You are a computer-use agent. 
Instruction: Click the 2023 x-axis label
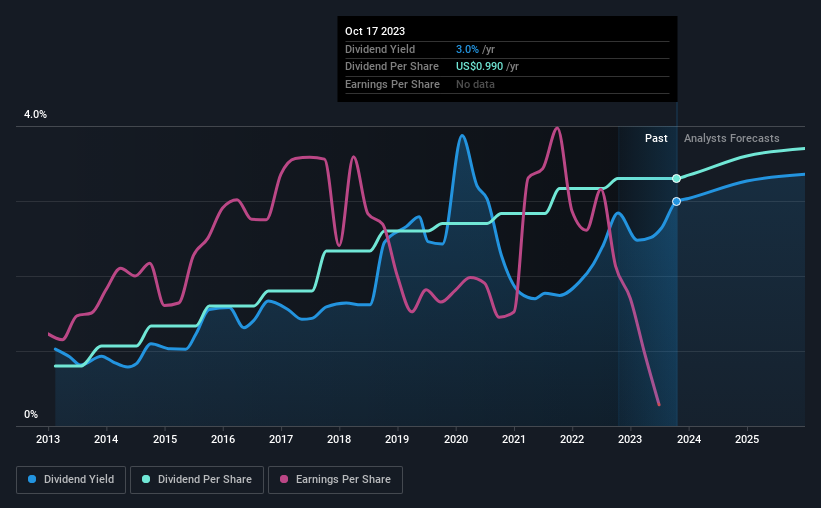coord(630,439)
